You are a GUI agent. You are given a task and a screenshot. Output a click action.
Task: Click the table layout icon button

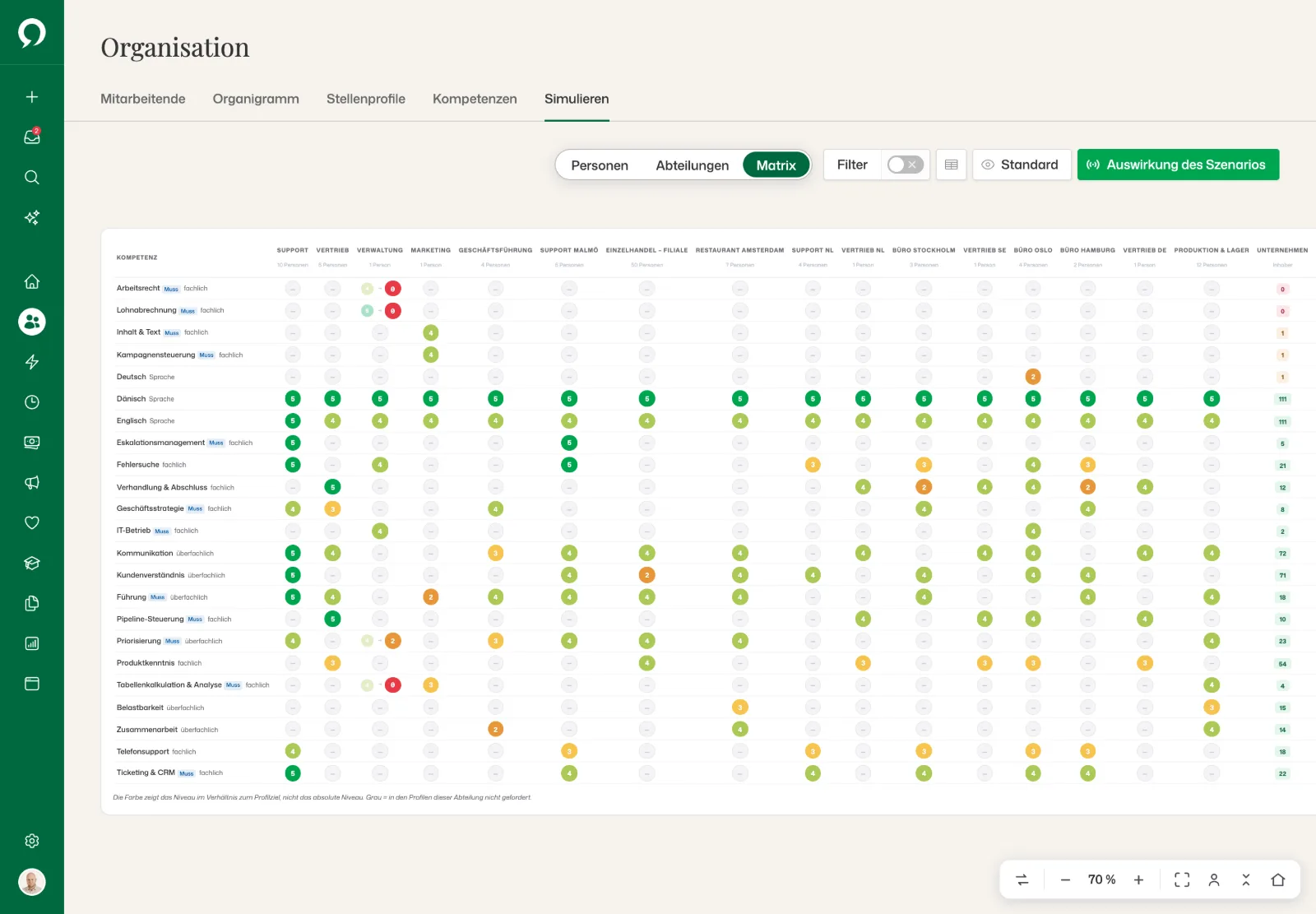(951, 165)
